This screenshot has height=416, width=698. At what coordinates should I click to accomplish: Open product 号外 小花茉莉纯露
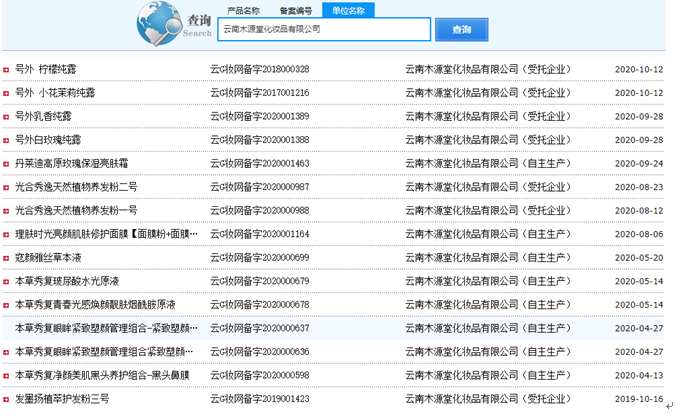click(55, 93)
